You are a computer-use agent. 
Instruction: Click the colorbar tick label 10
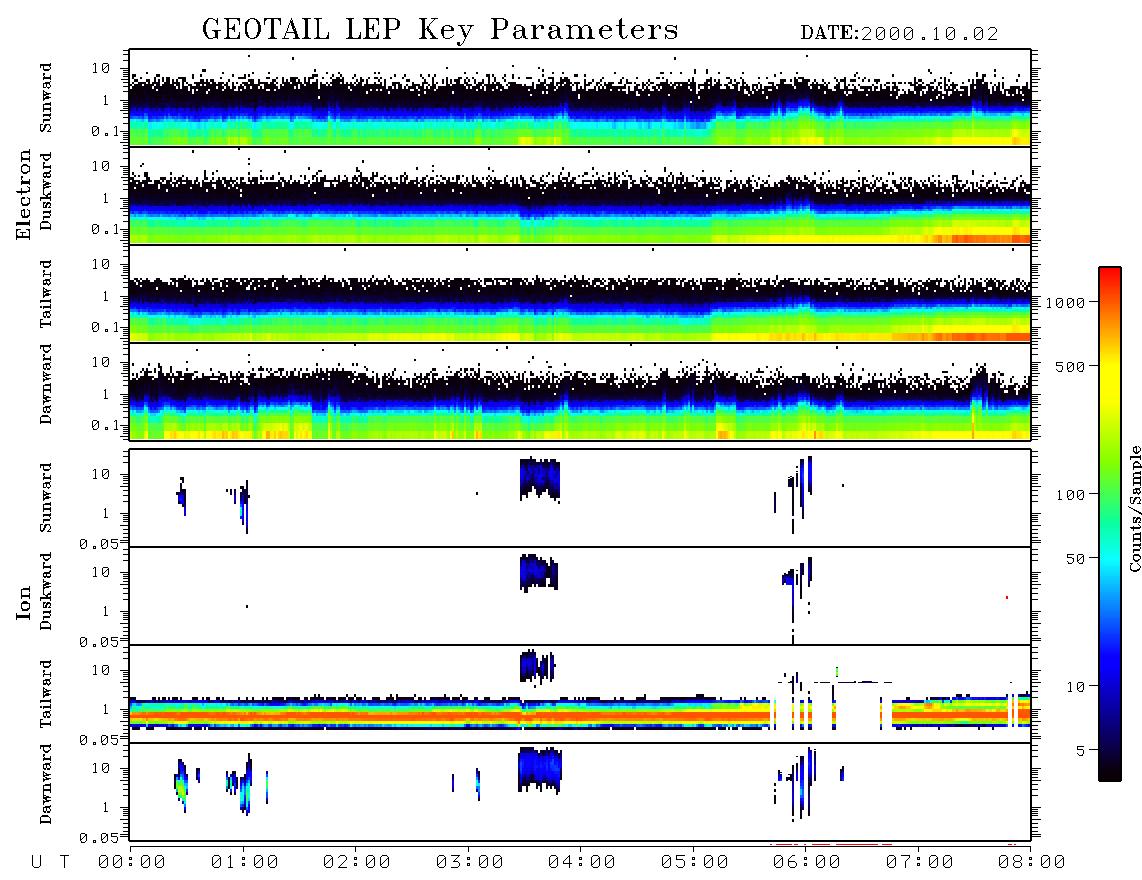[1076, 687]
